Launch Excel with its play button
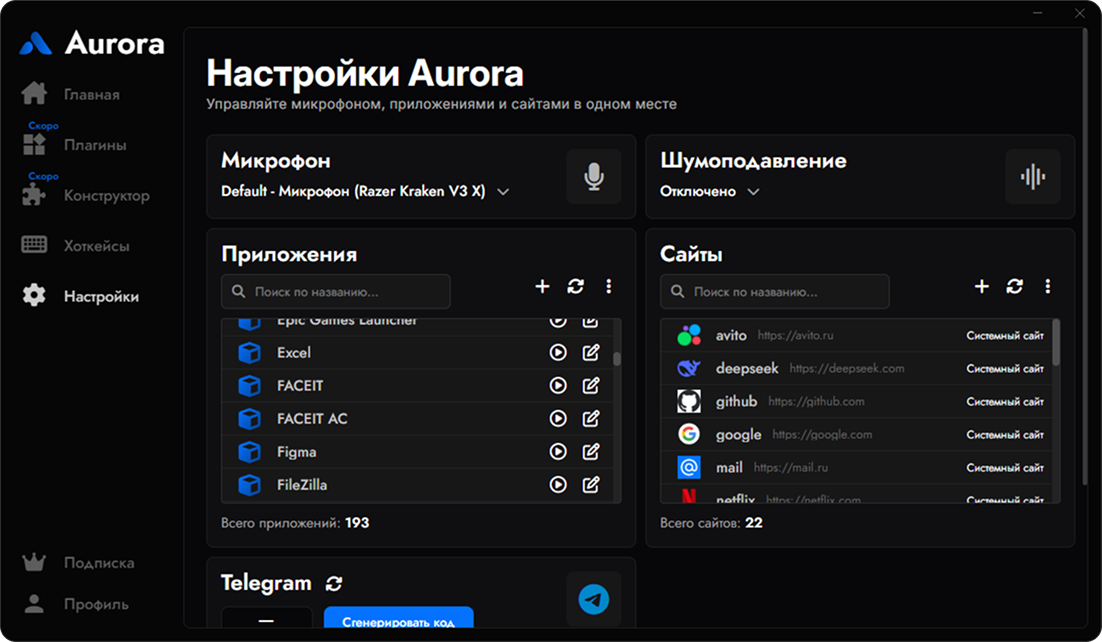The image size is (1102, 642). coord(559,352)
